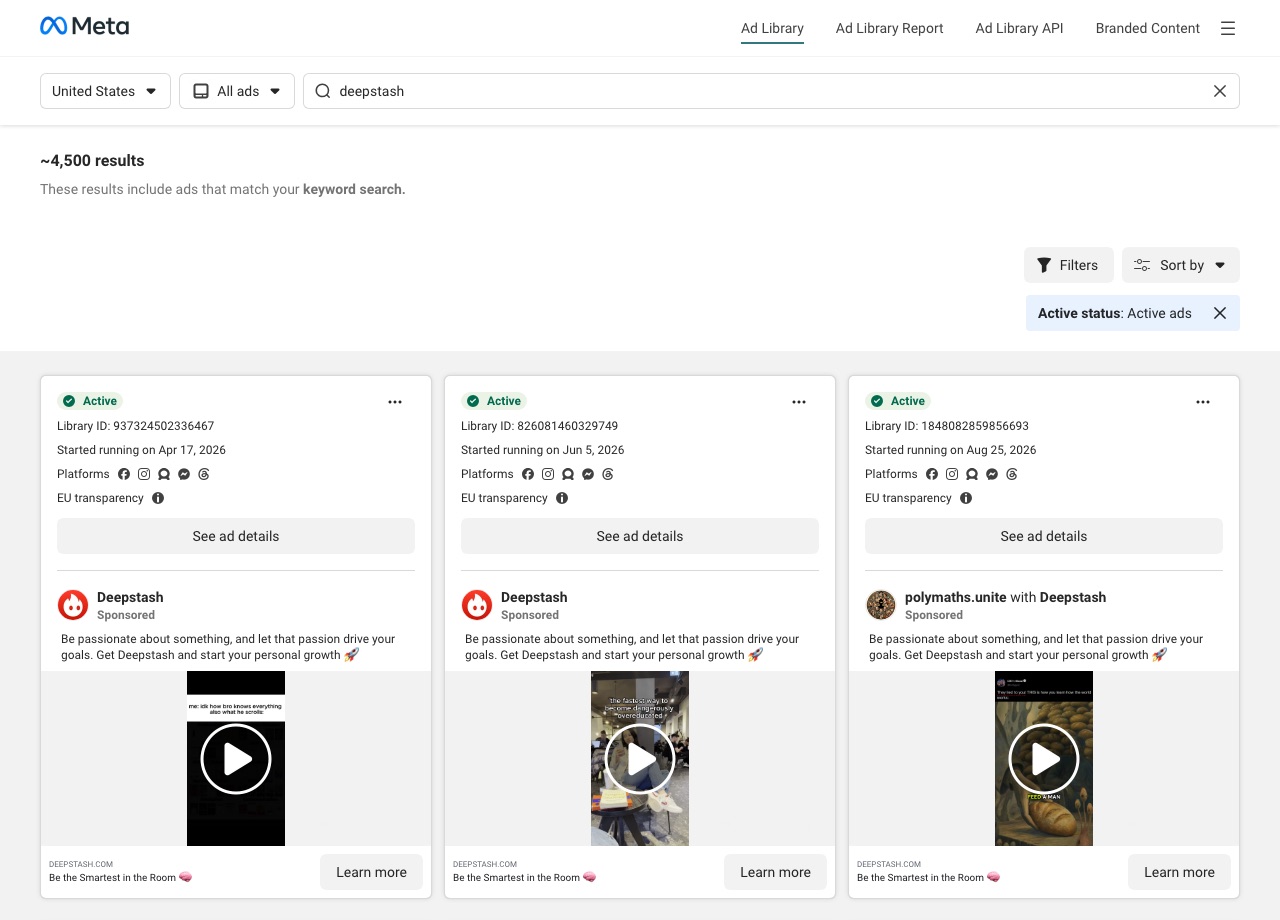The height and width of the screenshot is (920, 1280).
Task: See ad details for ad 937324502336467
Action: tap(236, 536)
